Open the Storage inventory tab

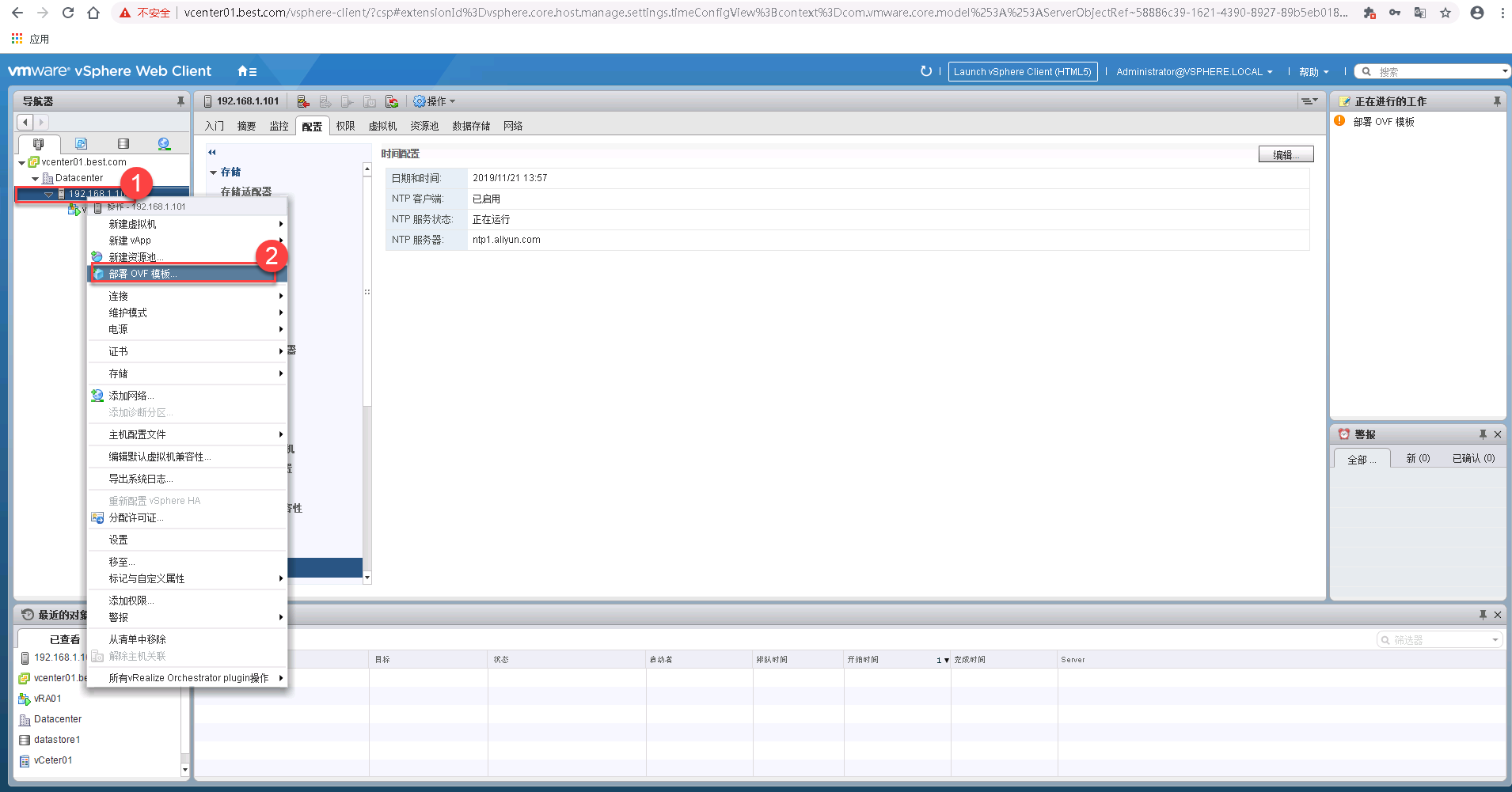[x=123, y=143]
